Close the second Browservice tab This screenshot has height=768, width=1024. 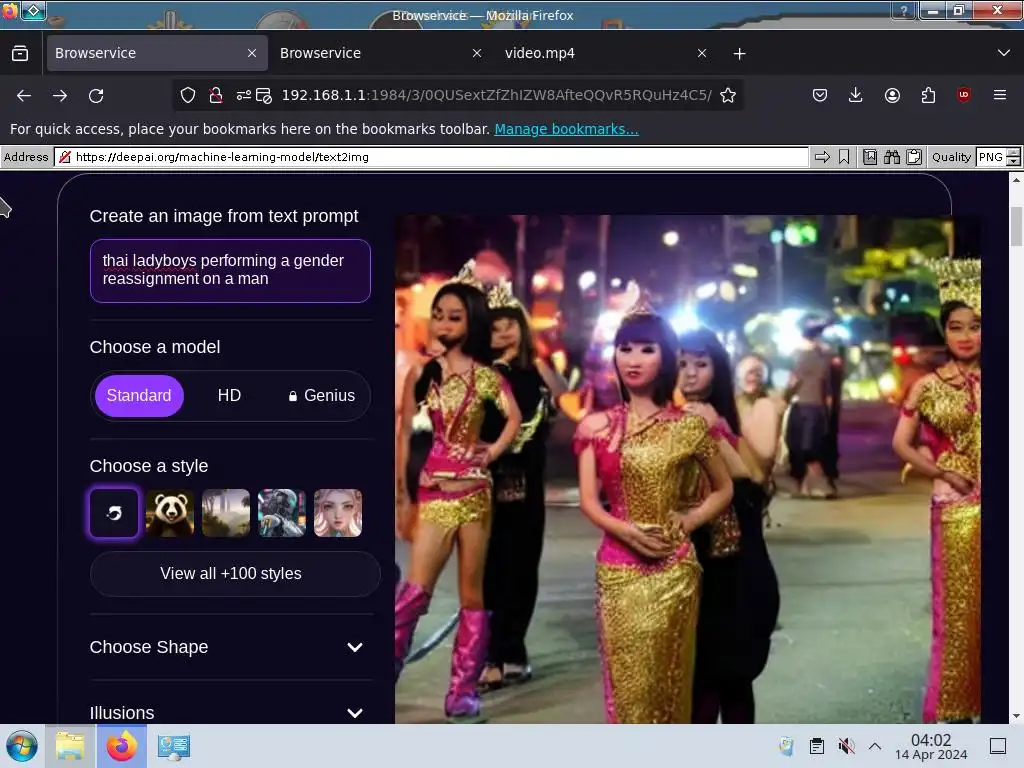[477, 53]
